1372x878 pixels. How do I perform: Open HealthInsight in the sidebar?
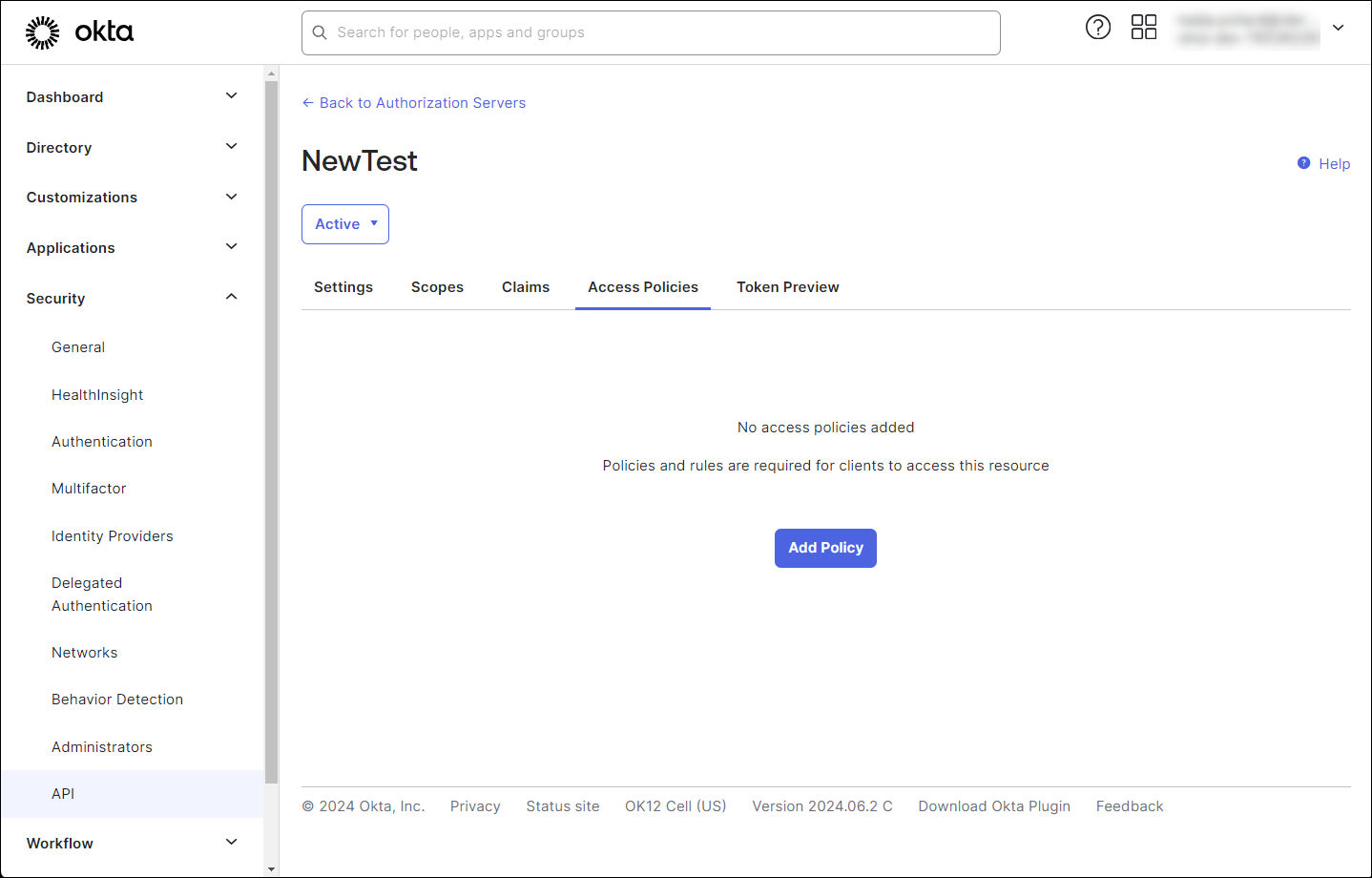click(97, 395)
